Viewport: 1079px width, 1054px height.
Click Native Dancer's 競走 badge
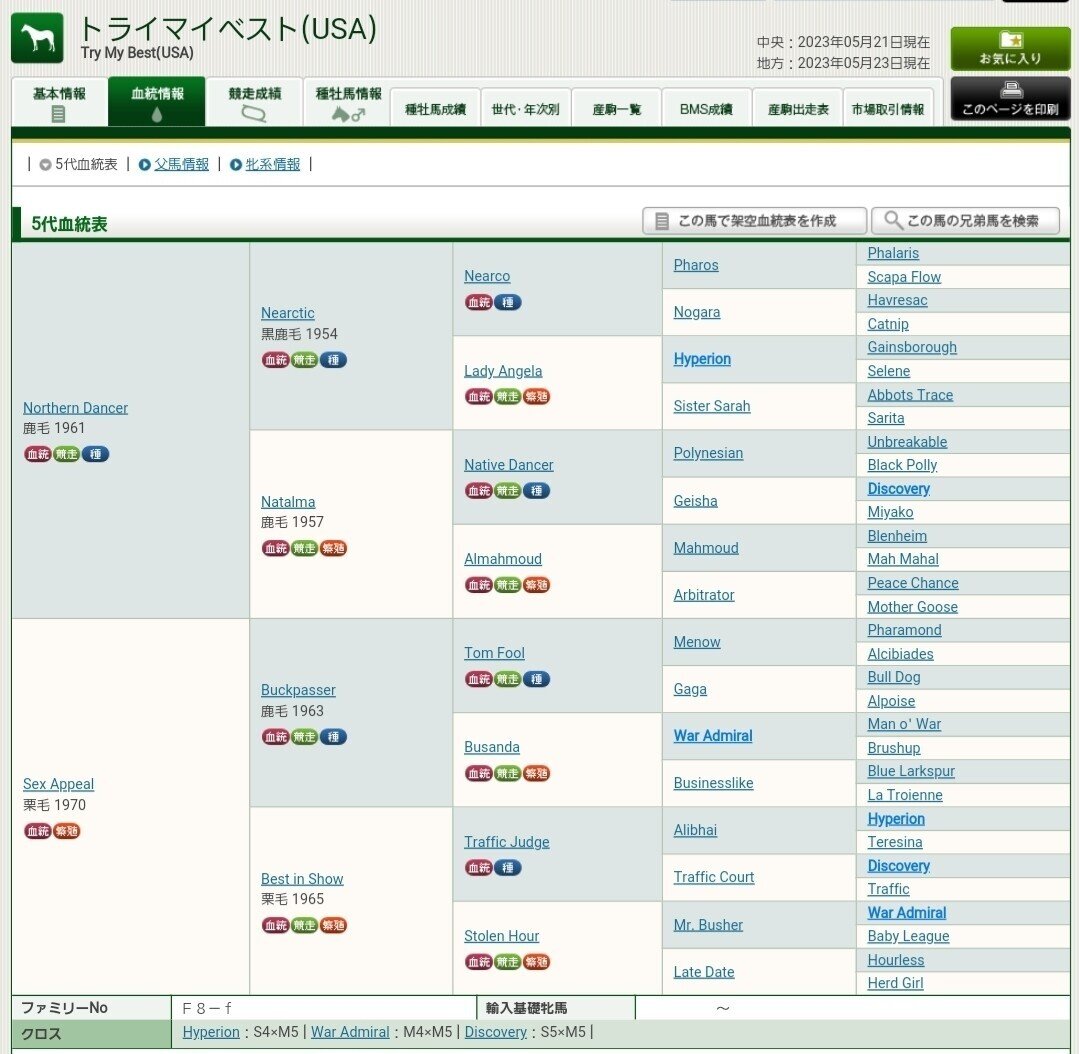click(x=507, y=491)
